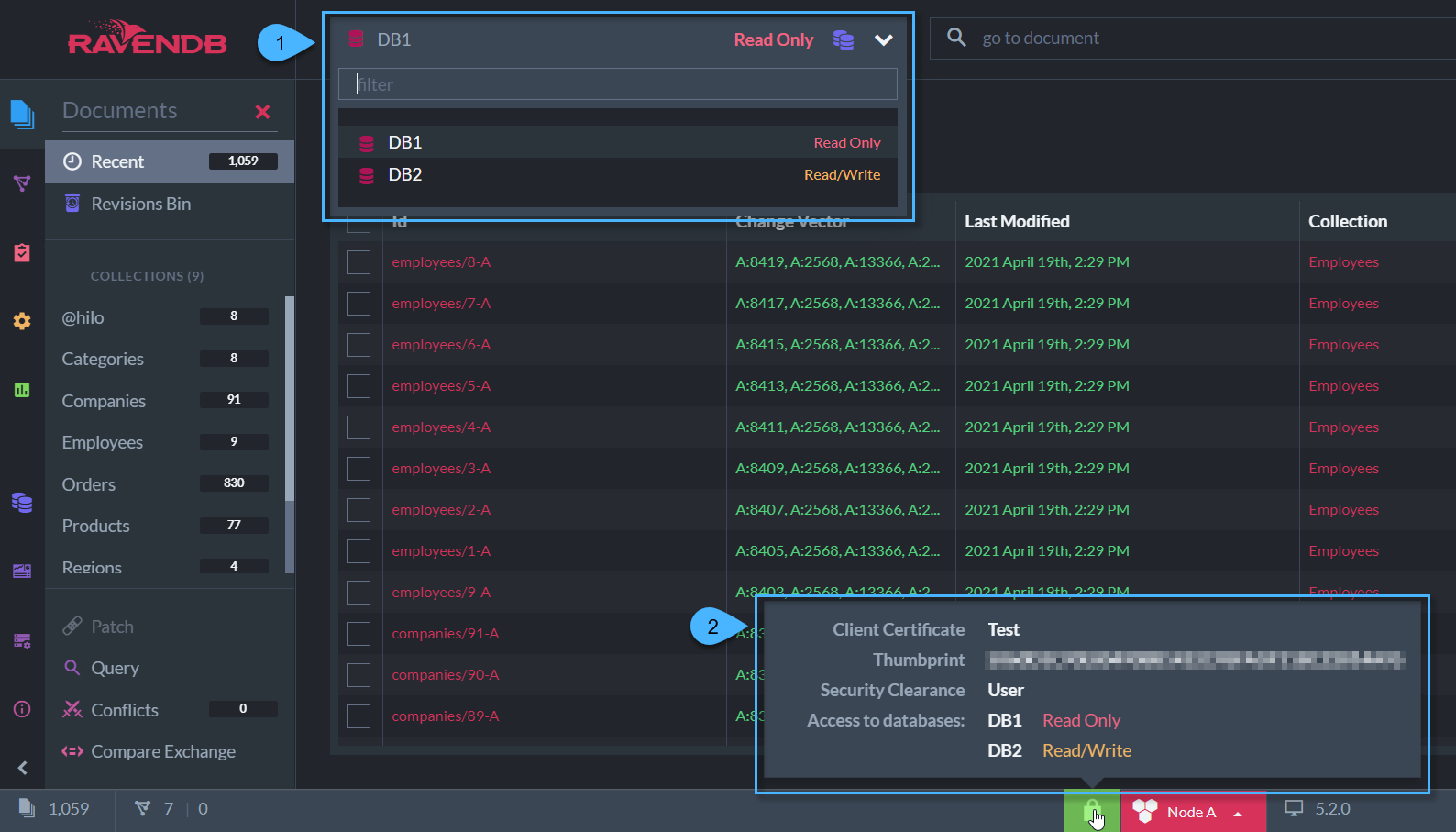Click the database stack icon next to Read Only
1456x832 pixels.
(844, 40)
